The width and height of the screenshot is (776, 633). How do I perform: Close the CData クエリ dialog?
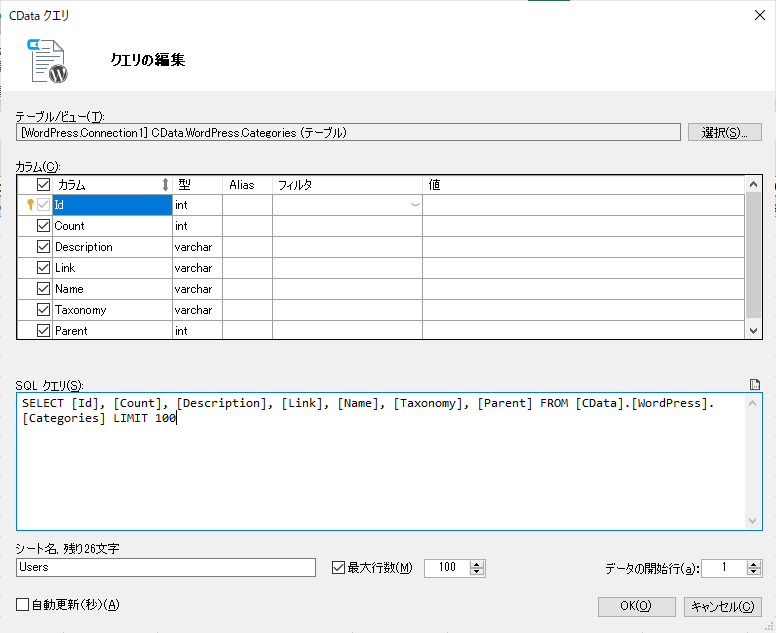[760, 15]
